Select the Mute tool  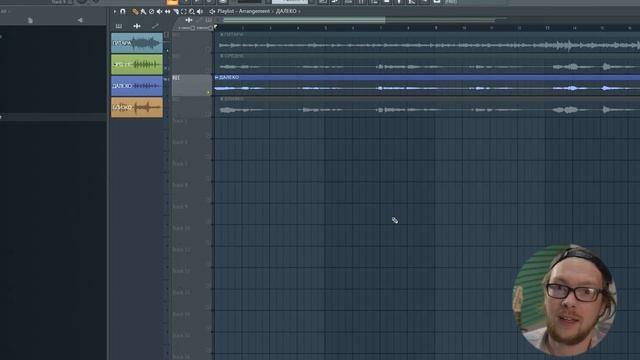160,11
